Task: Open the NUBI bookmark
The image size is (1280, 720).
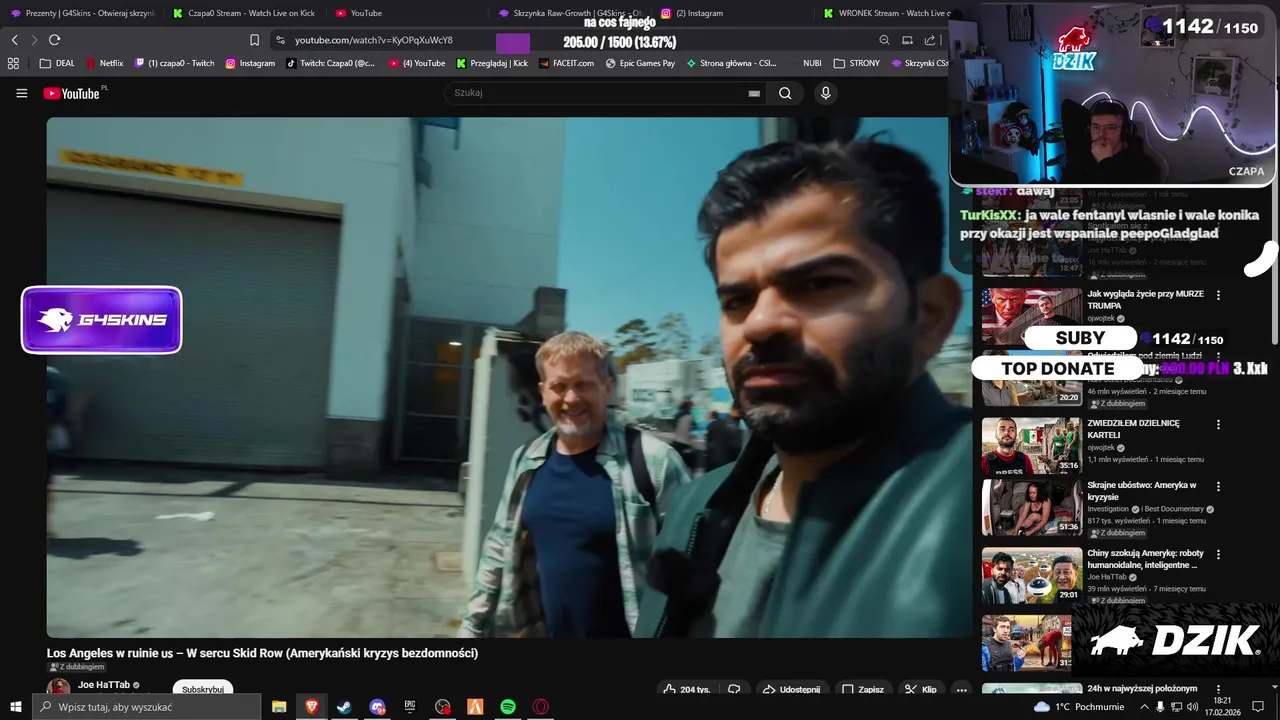Action: (812, 63)
